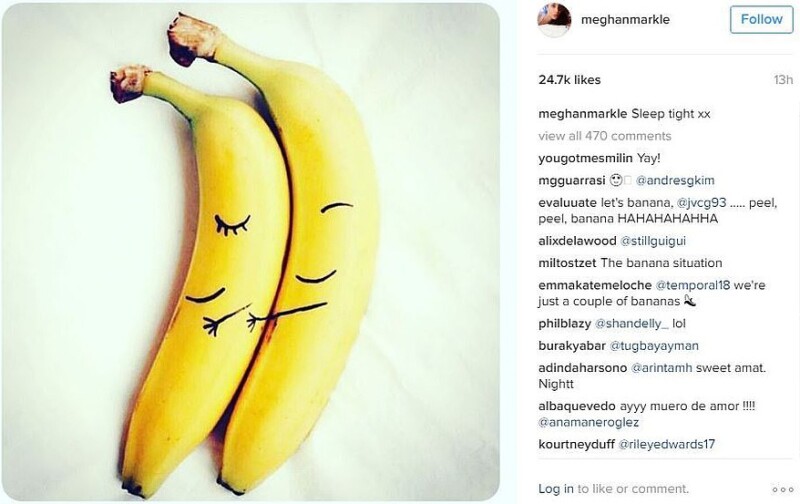Open the 24.7k likes list
This screenshot has width=800, height=504.
(x=569, y=80)
